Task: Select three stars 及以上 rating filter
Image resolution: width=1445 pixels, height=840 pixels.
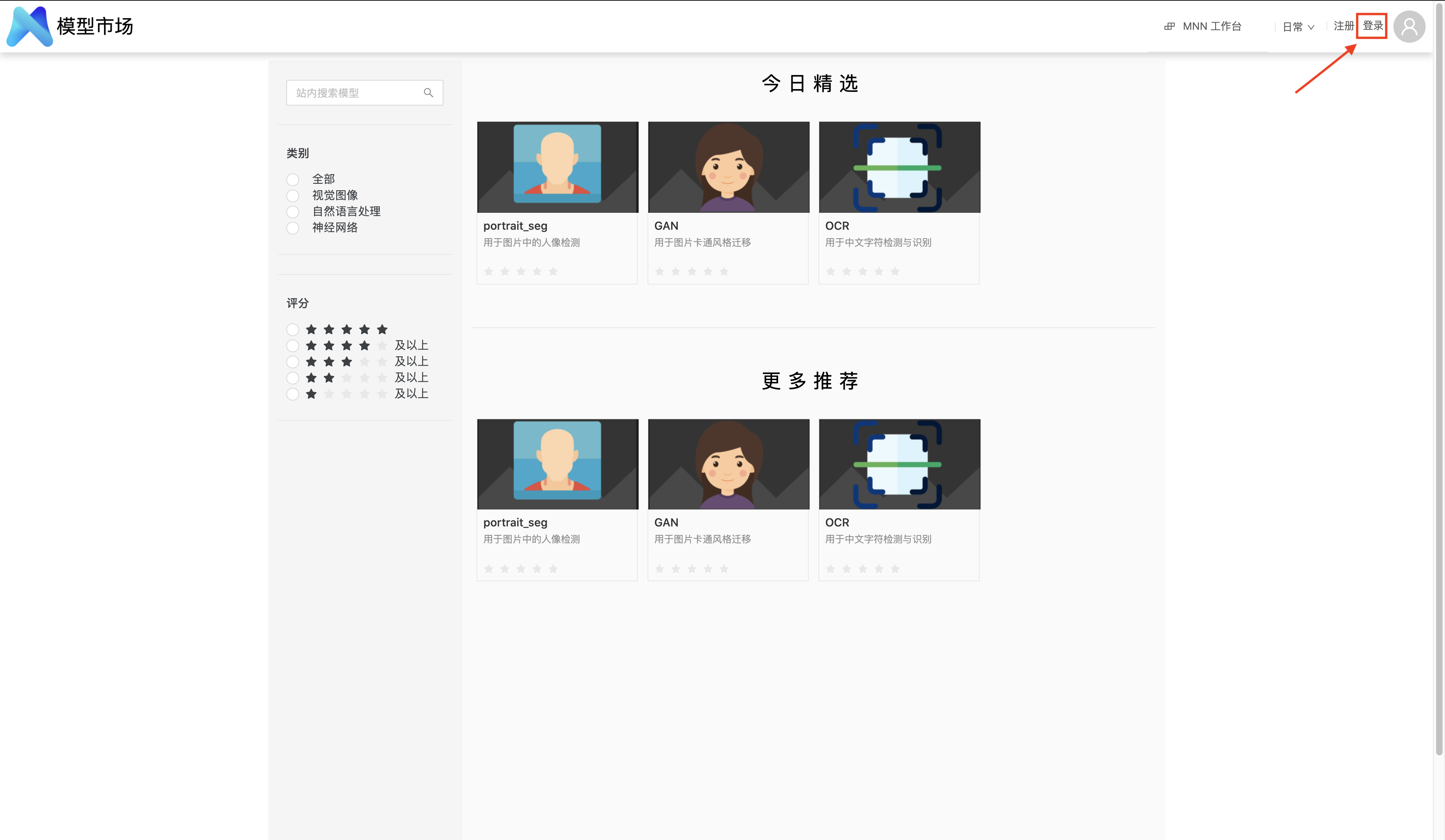Action: 292,362
